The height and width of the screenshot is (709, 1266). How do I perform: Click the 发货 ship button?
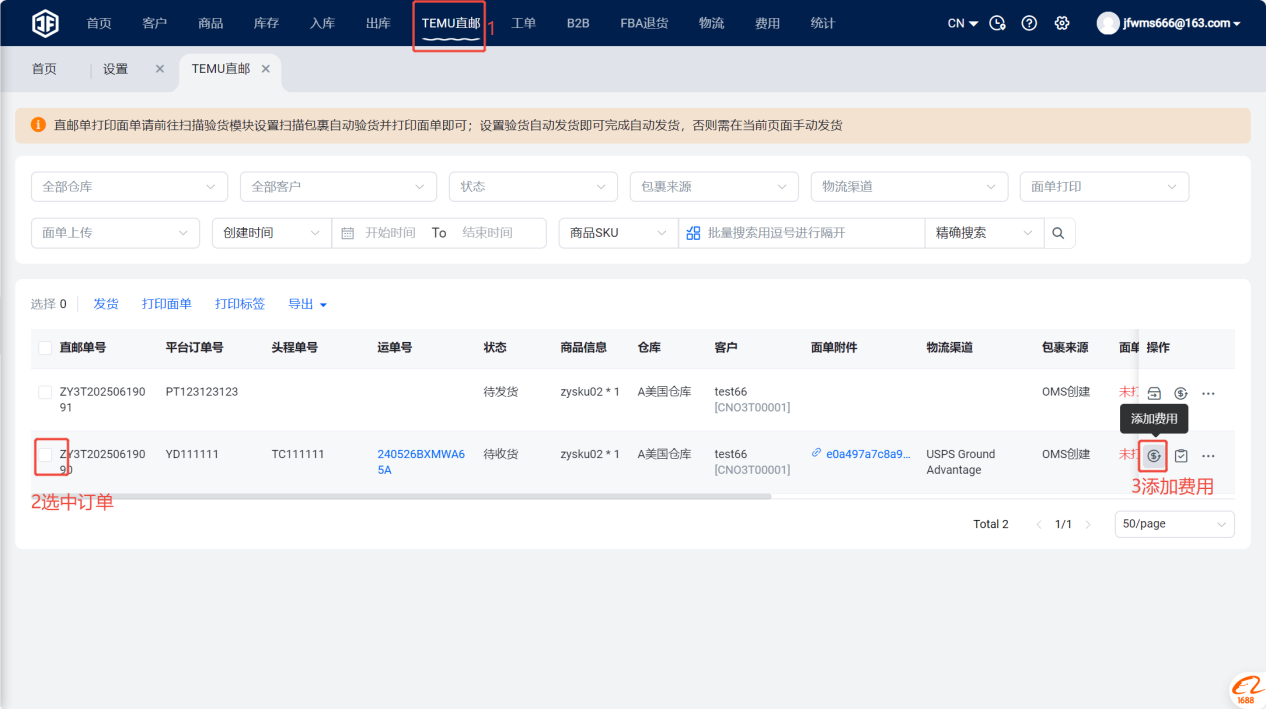click(x=106, y=304)
